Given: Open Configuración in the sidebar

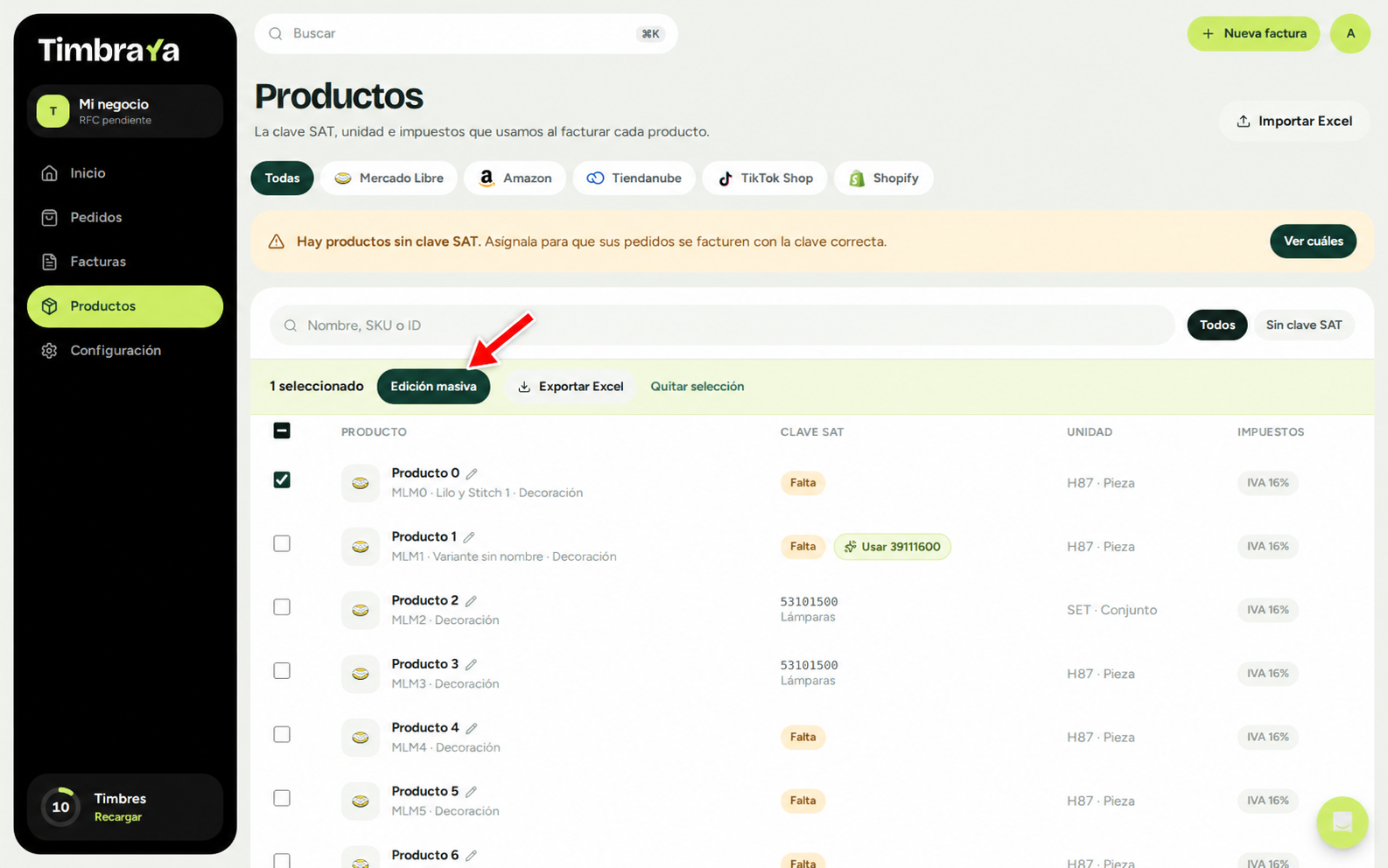Looking at the screenshot, I should [125, 350].
